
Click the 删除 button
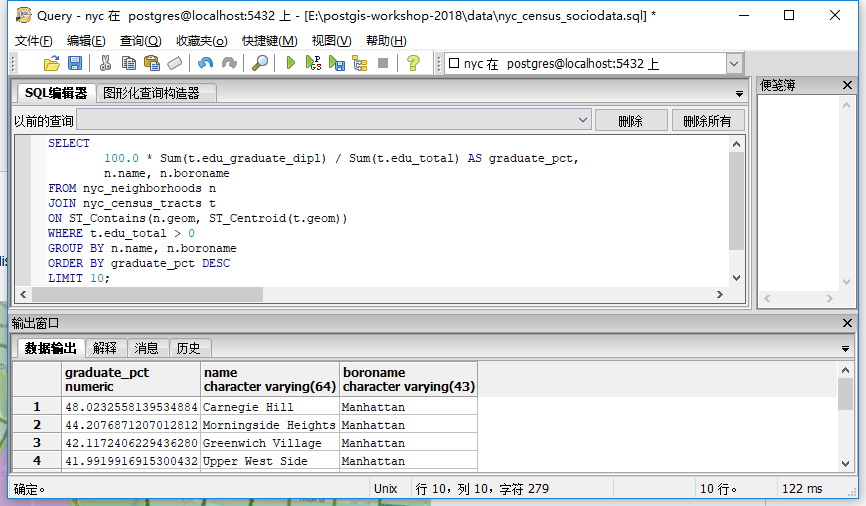pos(631,120)
